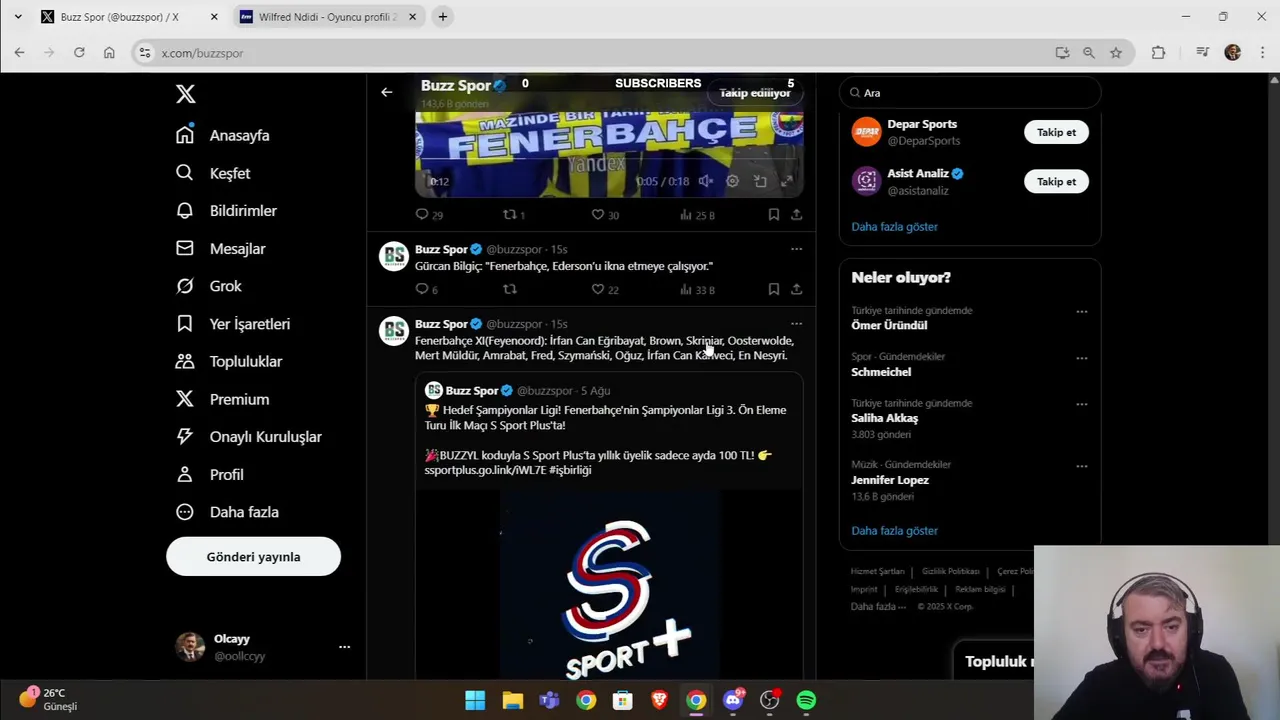Open Chrome extensions puzzle icon
This screenshot has height=720, width=1280.
coord(1158,53)
